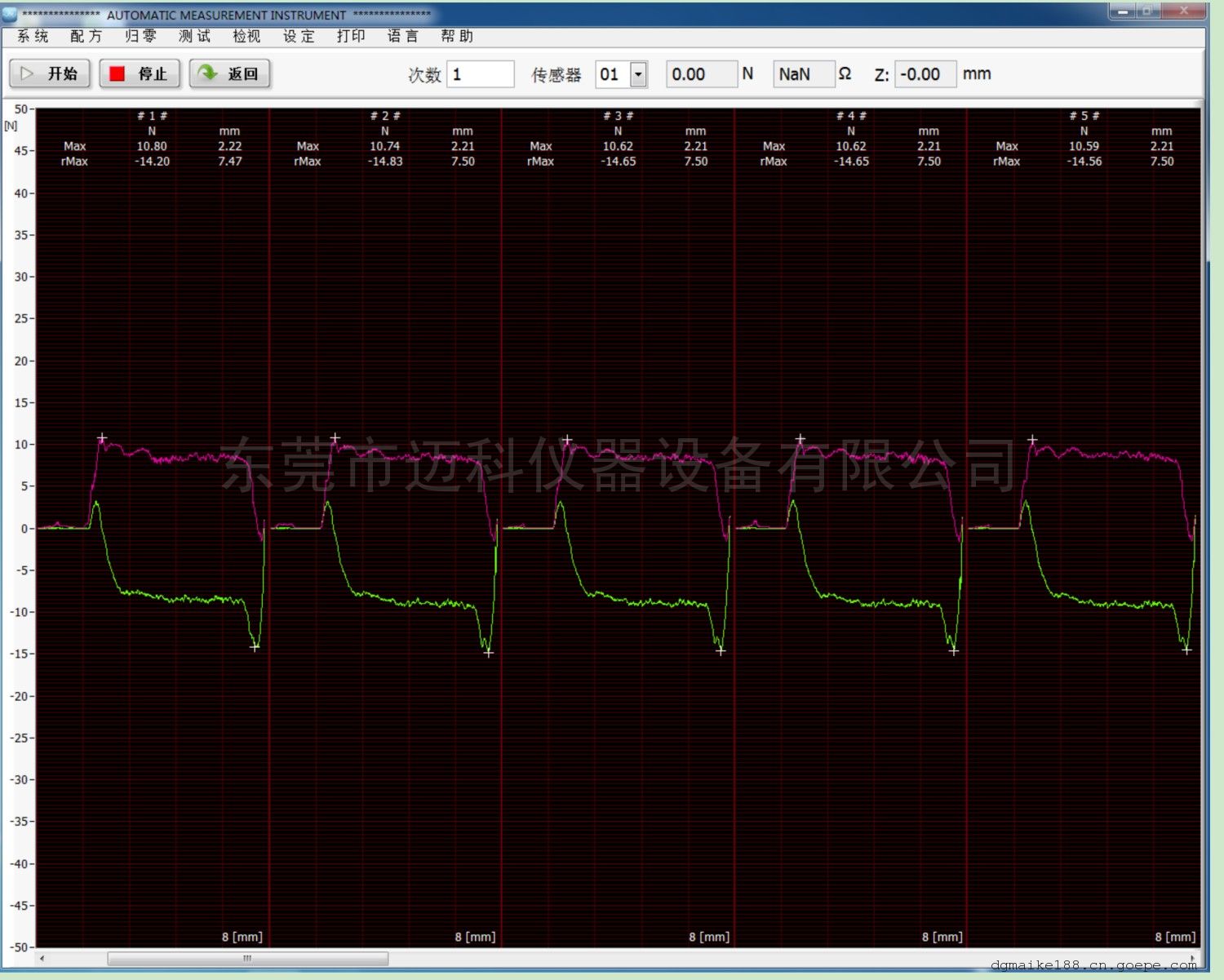Click the resistance field showing NaN
The height and width of the screenshot is (980, 1224).
[803, 75]
